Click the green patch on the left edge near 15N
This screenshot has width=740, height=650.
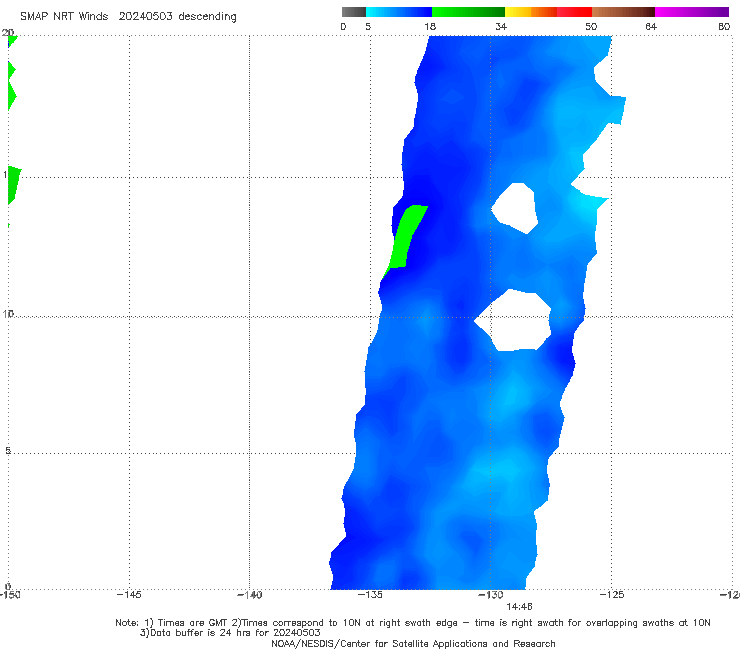click(13, 184)
